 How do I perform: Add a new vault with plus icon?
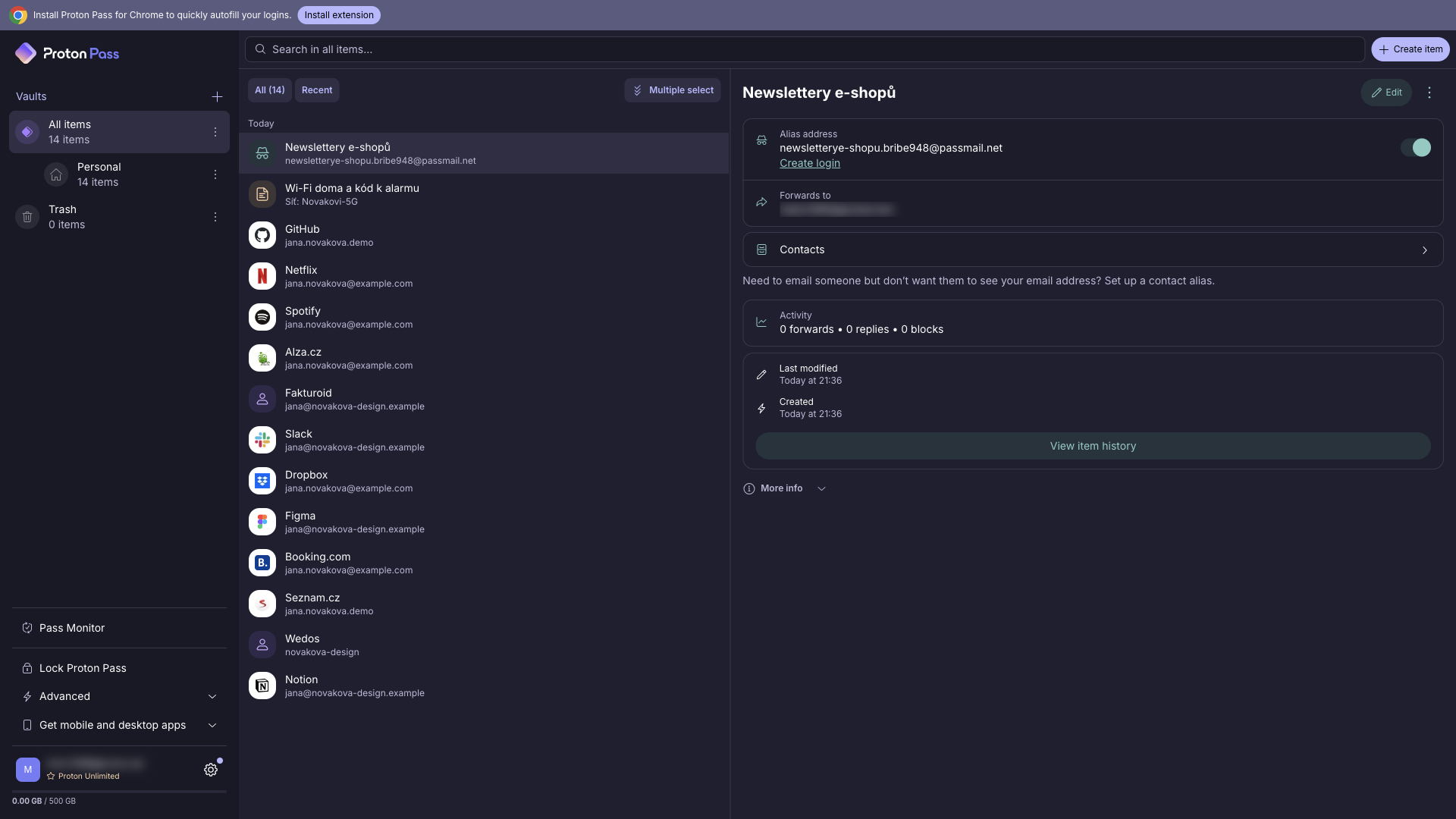[217, 96]
